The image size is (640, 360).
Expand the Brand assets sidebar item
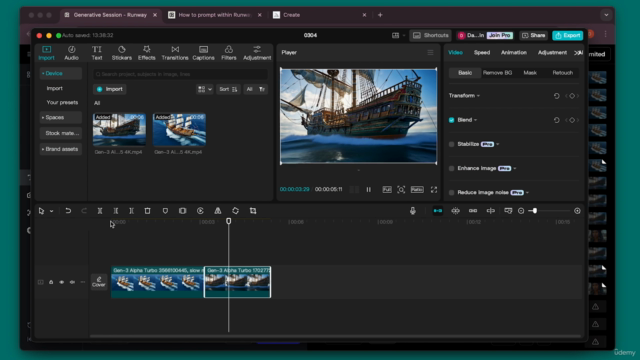coord(60,149)
